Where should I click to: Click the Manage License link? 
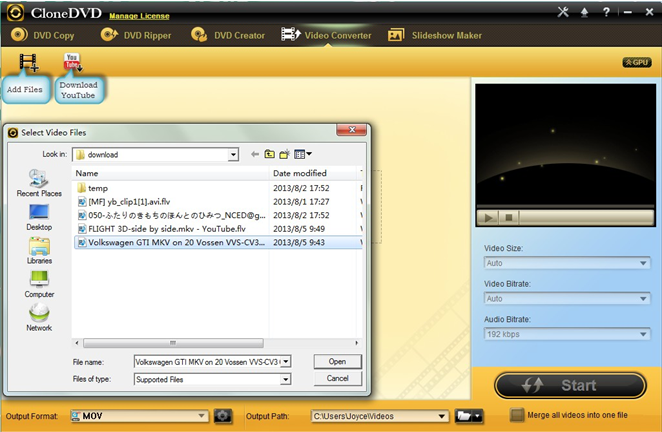[x=139, y=16]
